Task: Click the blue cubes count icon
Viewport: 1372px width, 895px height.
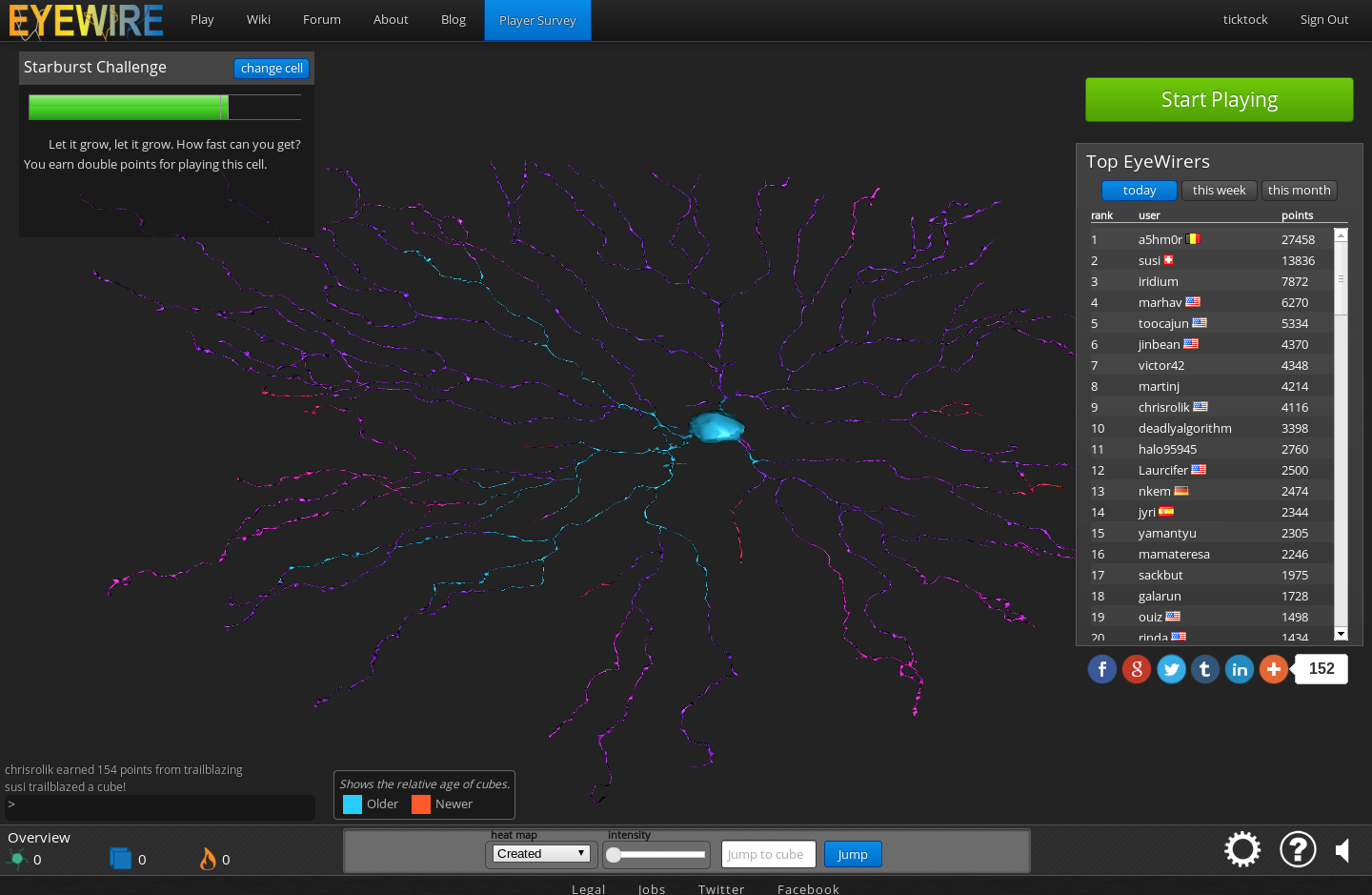Action: tap(121, 859)
